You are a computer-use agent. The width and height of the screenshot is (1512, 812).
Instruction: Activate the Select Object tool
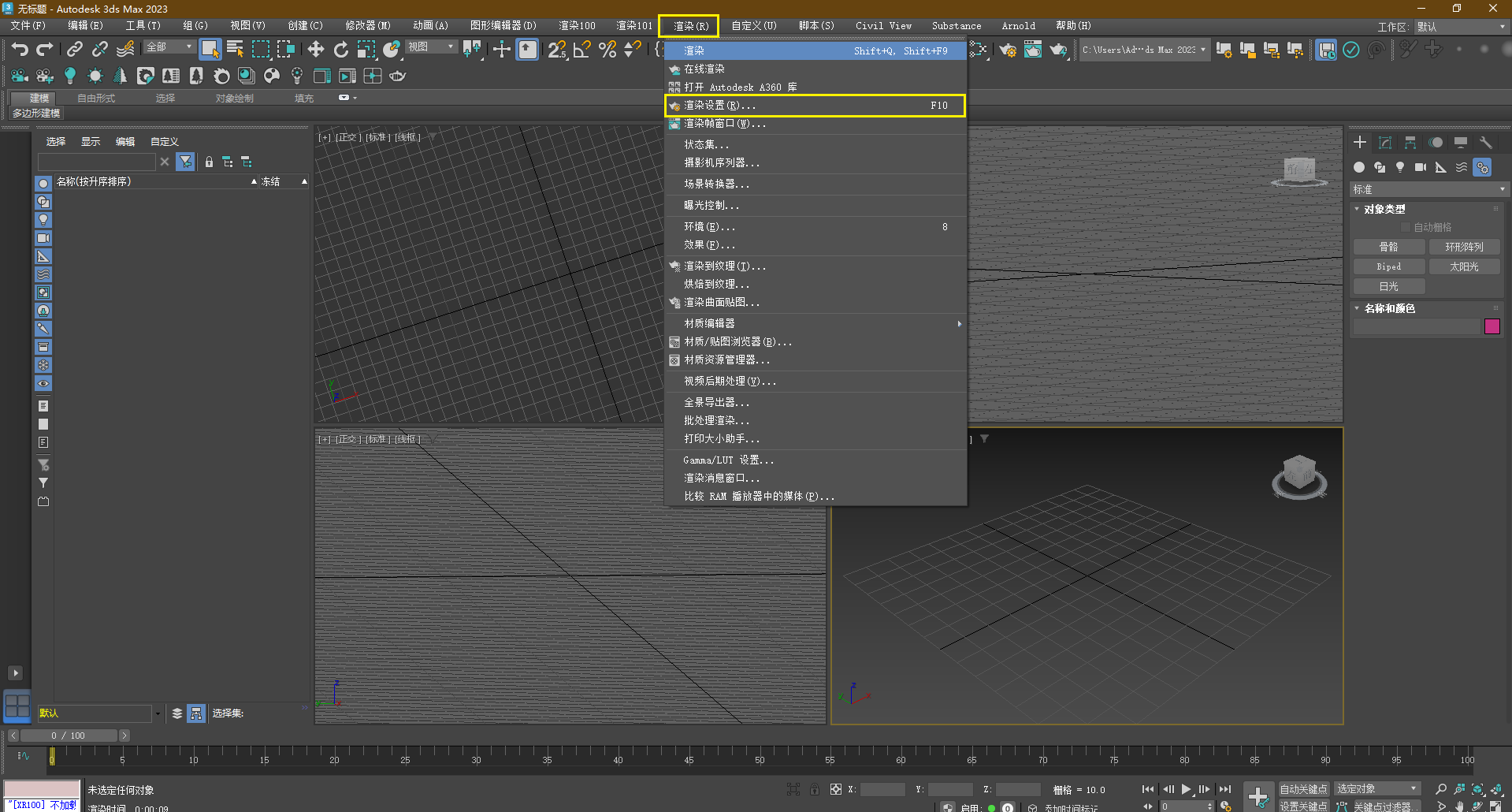(210, 49)
